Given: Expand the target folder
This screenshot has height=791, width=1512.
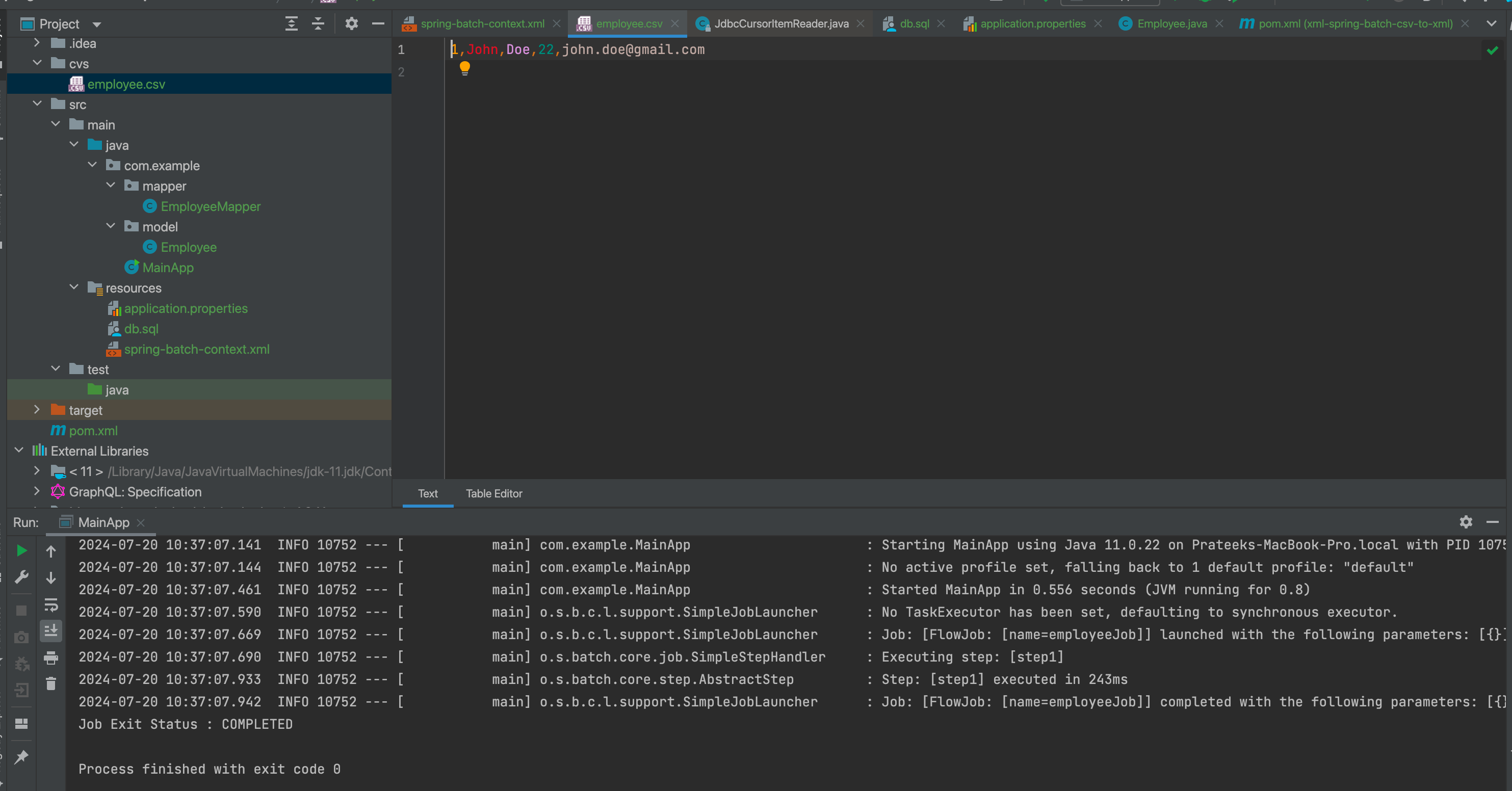Looking at the screenshot, I should [36, 410].
